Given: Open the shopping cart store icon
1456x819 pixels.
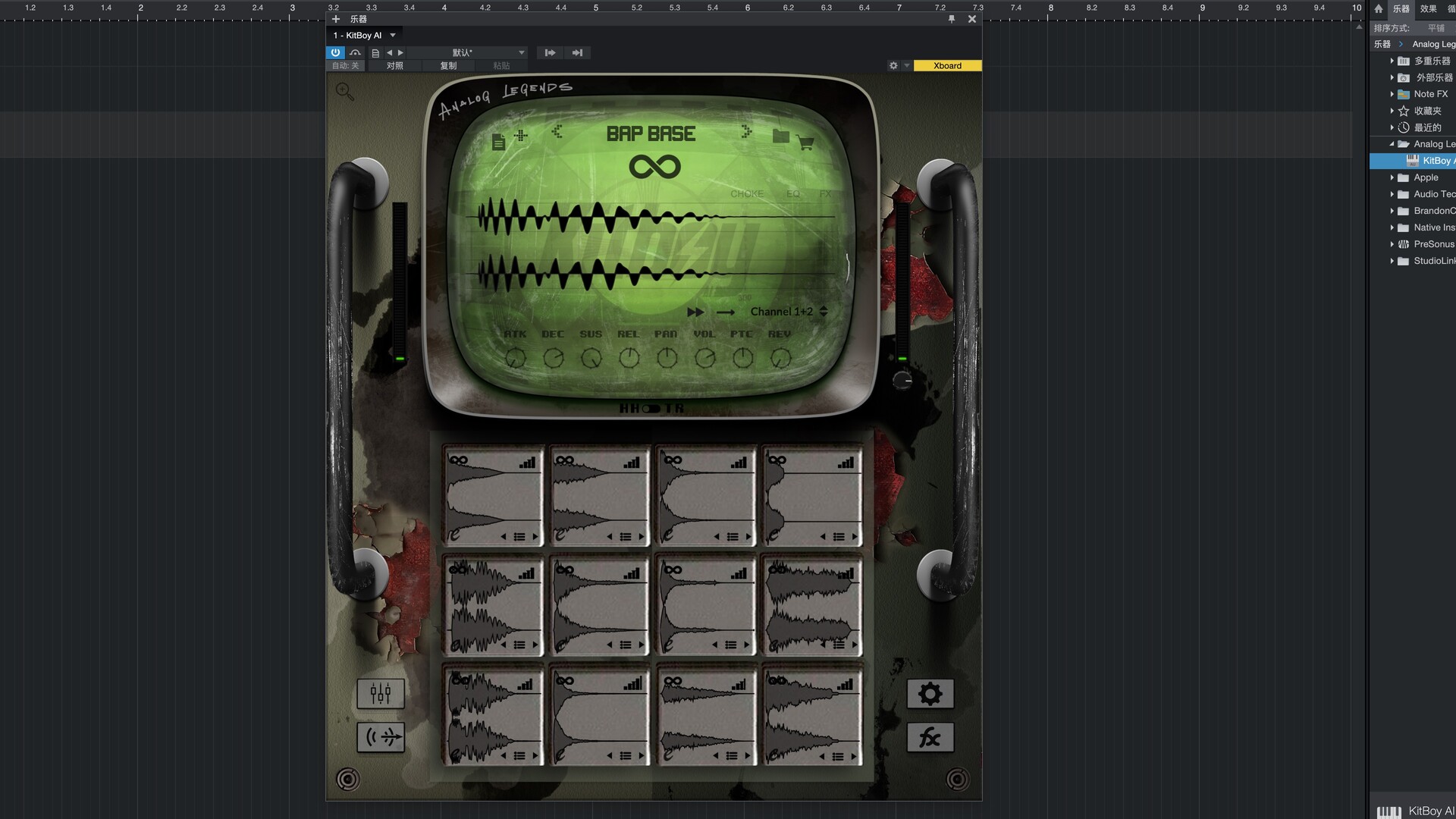Looking at the screenshot, I should (x=805, y=143).
